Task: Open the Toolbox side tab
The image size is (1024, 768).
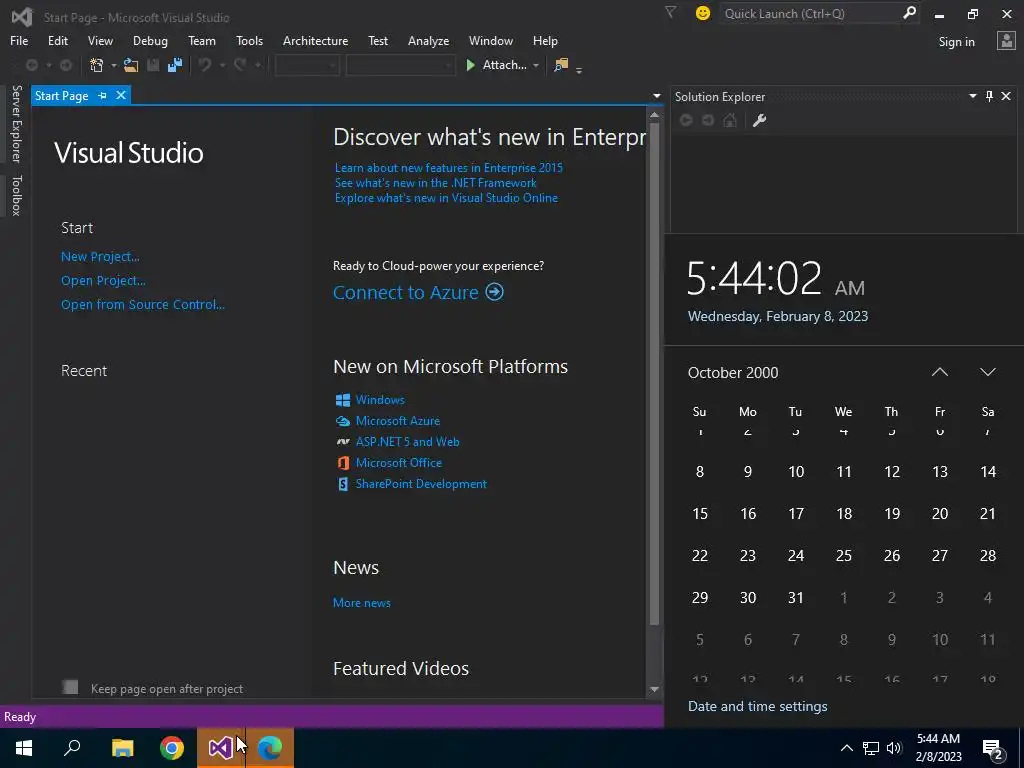Action: (16, 195)
